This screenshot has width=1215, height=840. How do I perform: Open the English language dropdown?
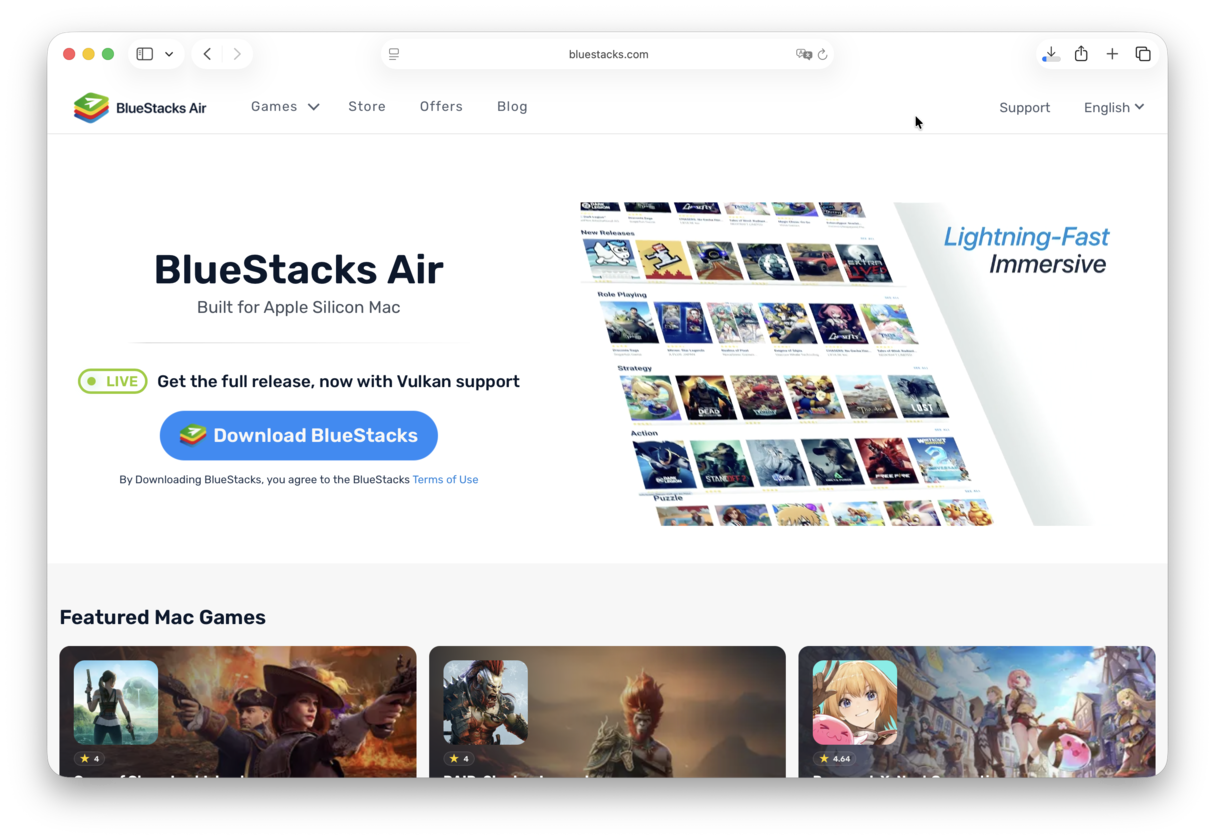coord(1114,107)
